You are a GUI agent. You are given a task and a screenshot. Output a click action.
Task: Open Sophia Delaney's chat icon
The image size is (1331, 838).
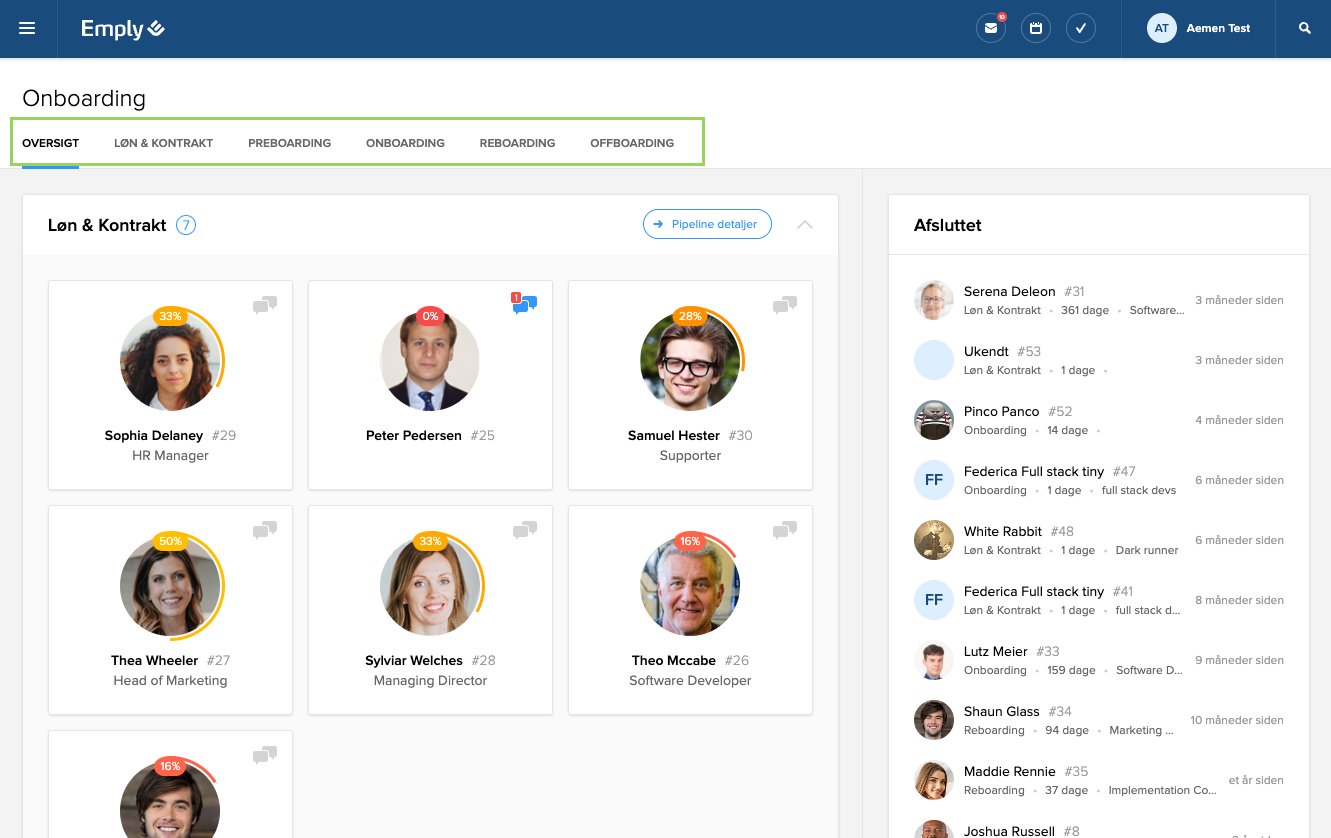[265, 304]
